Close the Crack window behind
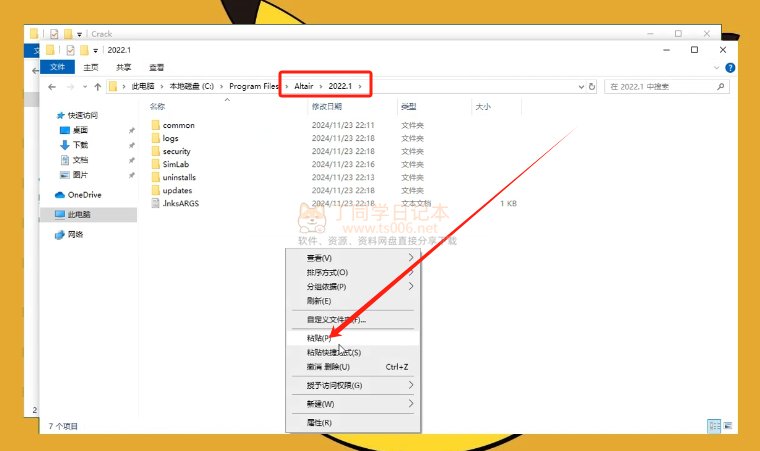 (707, 33)
